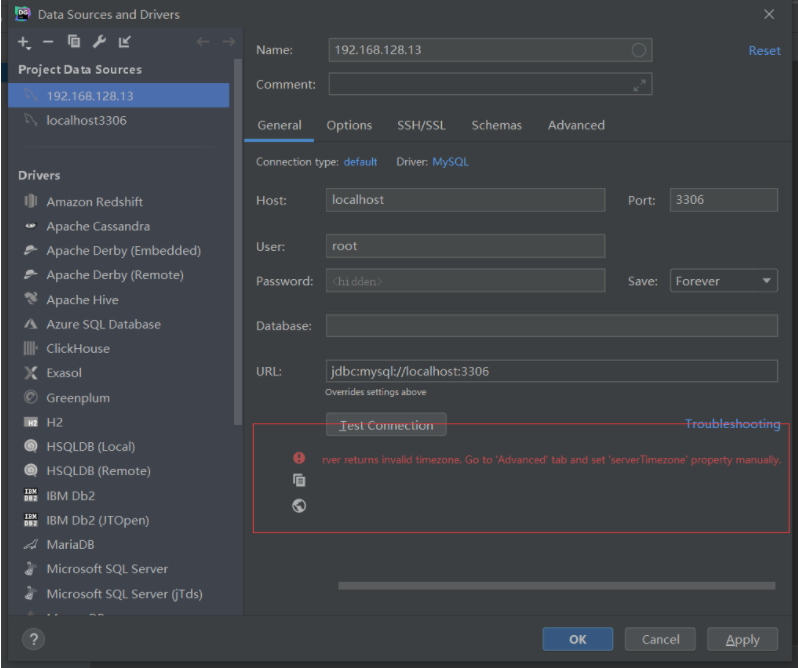Click into the Port field

coord(723,200)
